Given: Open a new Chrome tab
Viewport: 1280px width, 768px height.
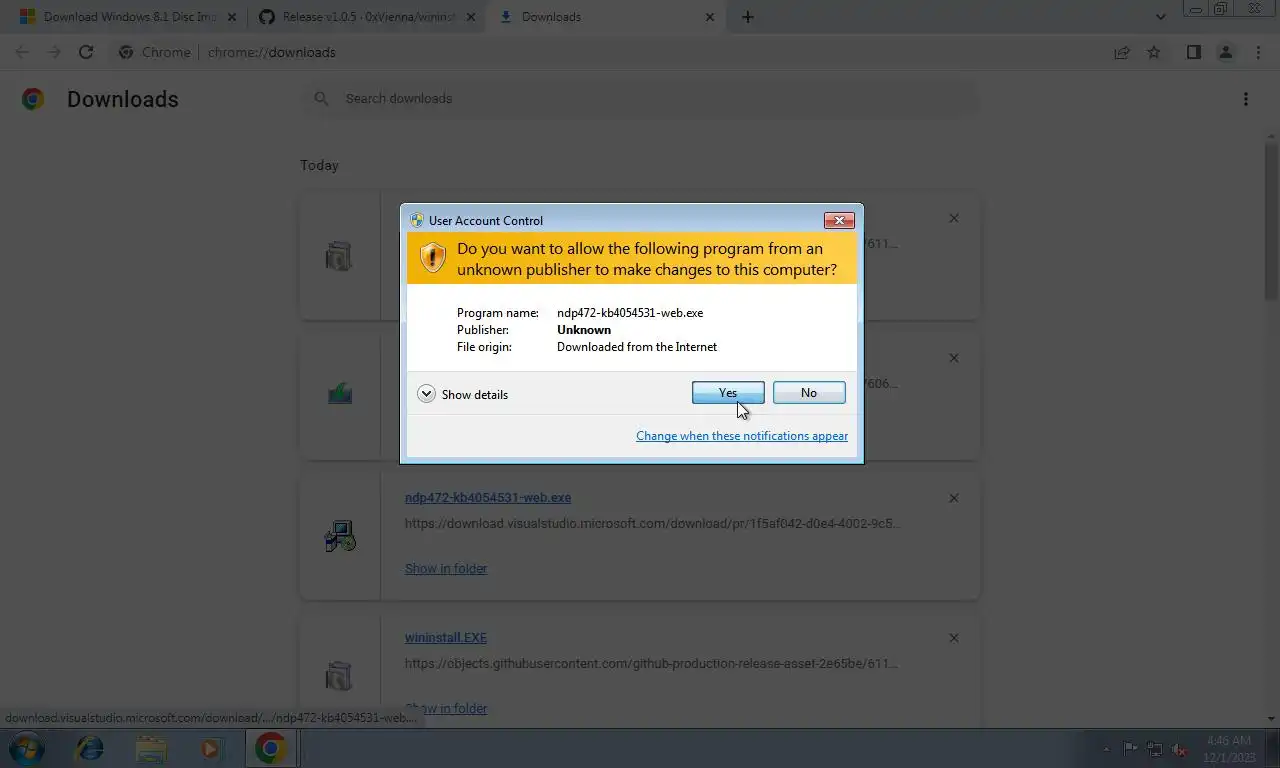Looking at the screenshot, I should (748, 17).
